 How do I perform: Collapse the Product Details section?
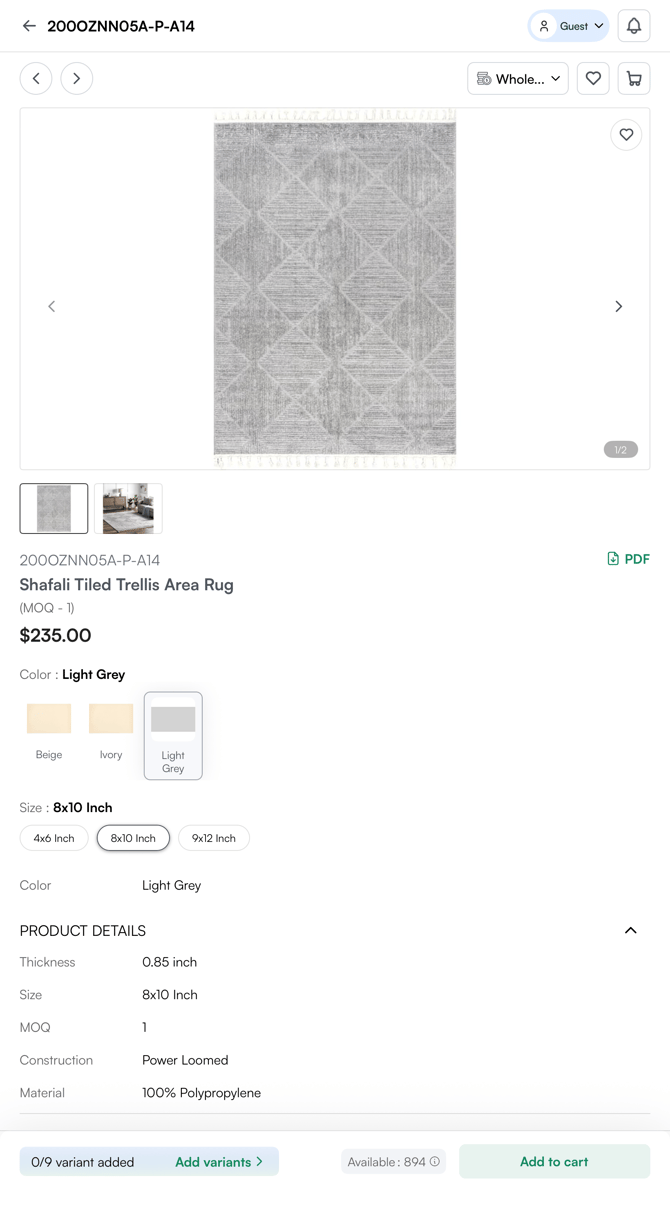(630, 930)
